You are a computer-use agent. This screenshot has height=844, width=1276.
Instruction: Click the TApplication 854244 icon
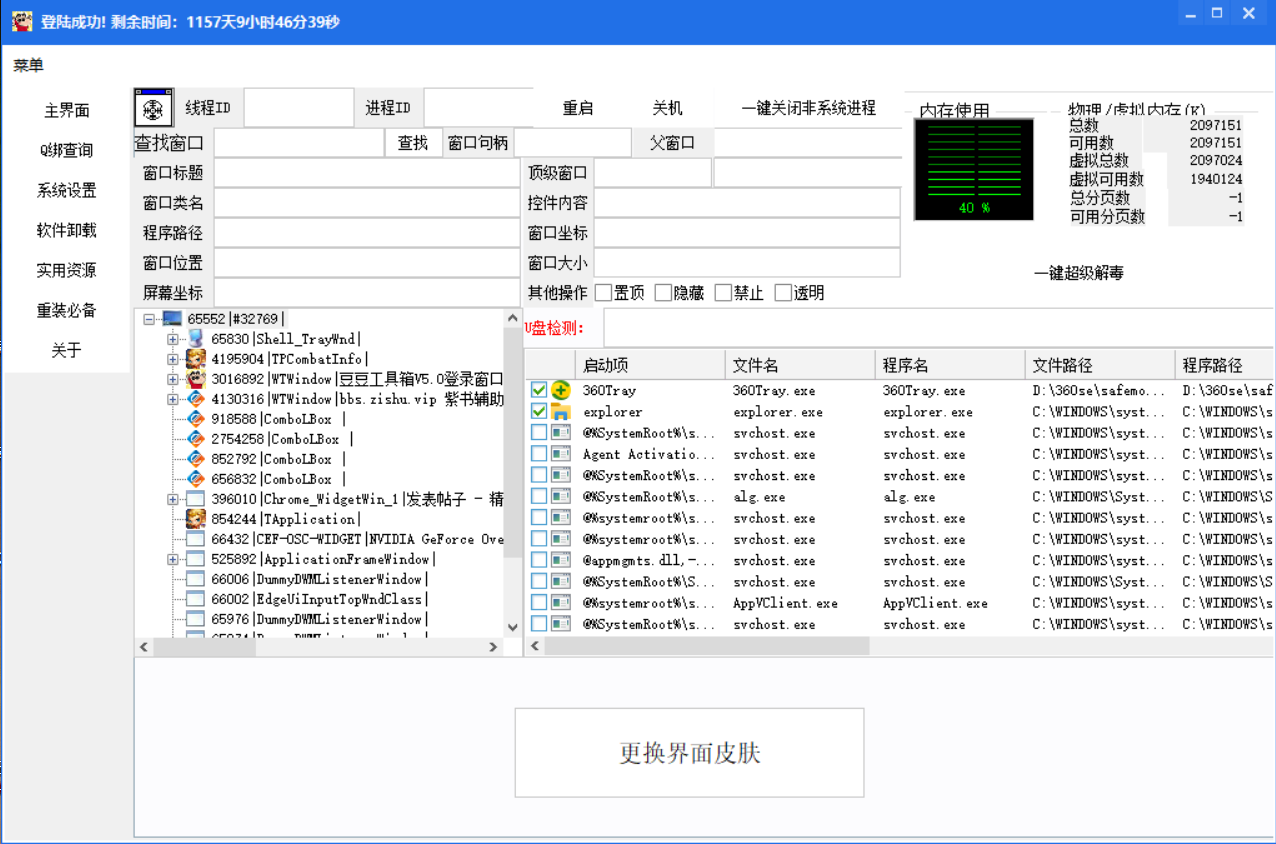[195, 519]
